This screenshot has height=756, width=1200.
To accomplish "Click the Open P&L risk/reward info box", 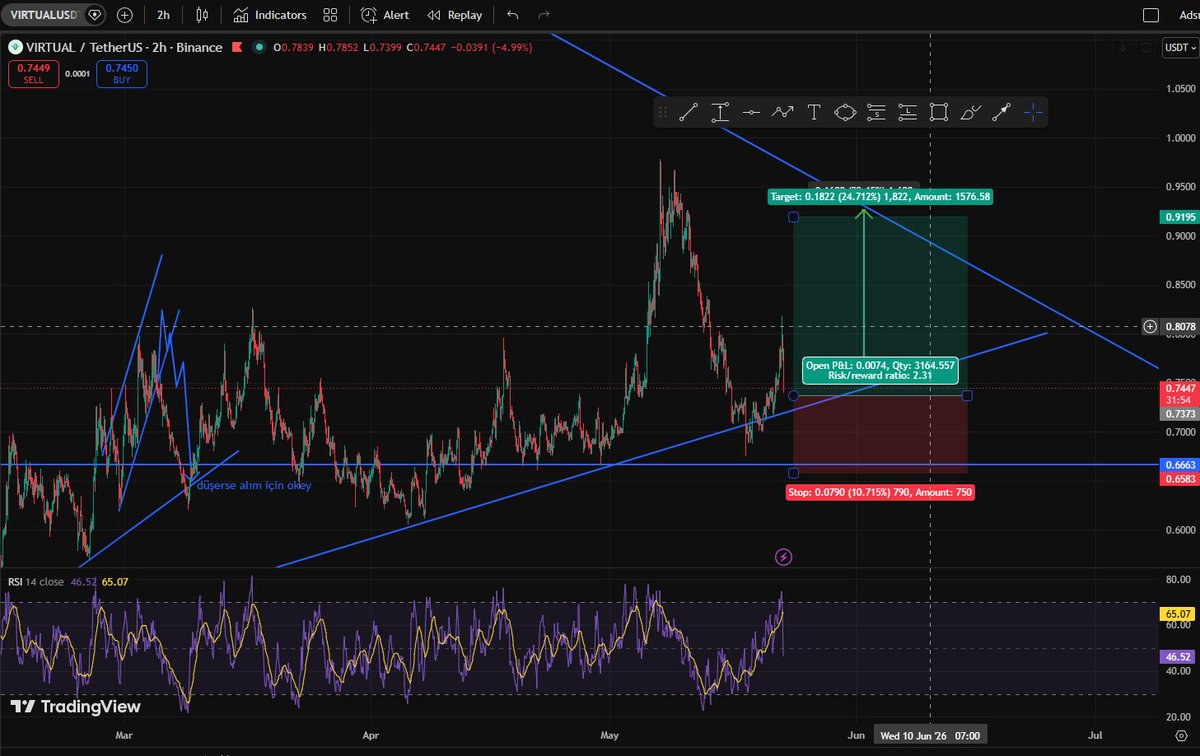I will [880, 371].
